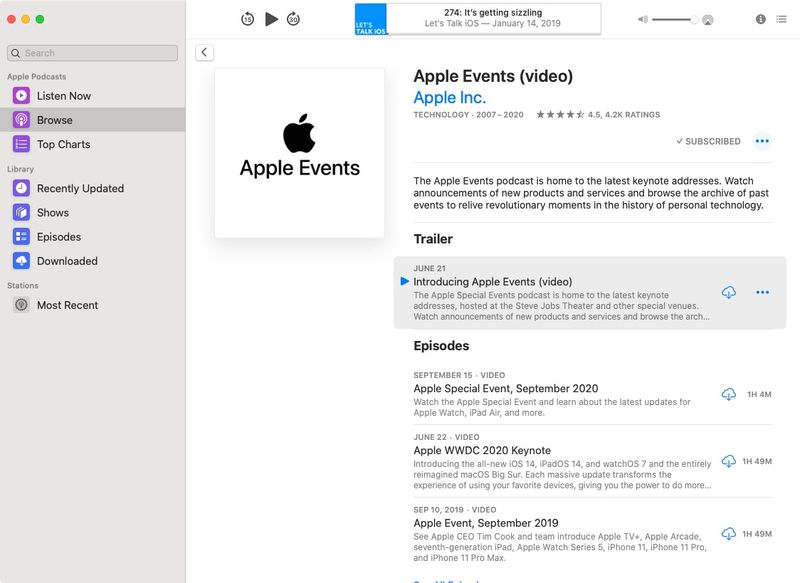This screenshot has height=583, width=800.
Task: Click the Search field
Action: tap(92, 53)
